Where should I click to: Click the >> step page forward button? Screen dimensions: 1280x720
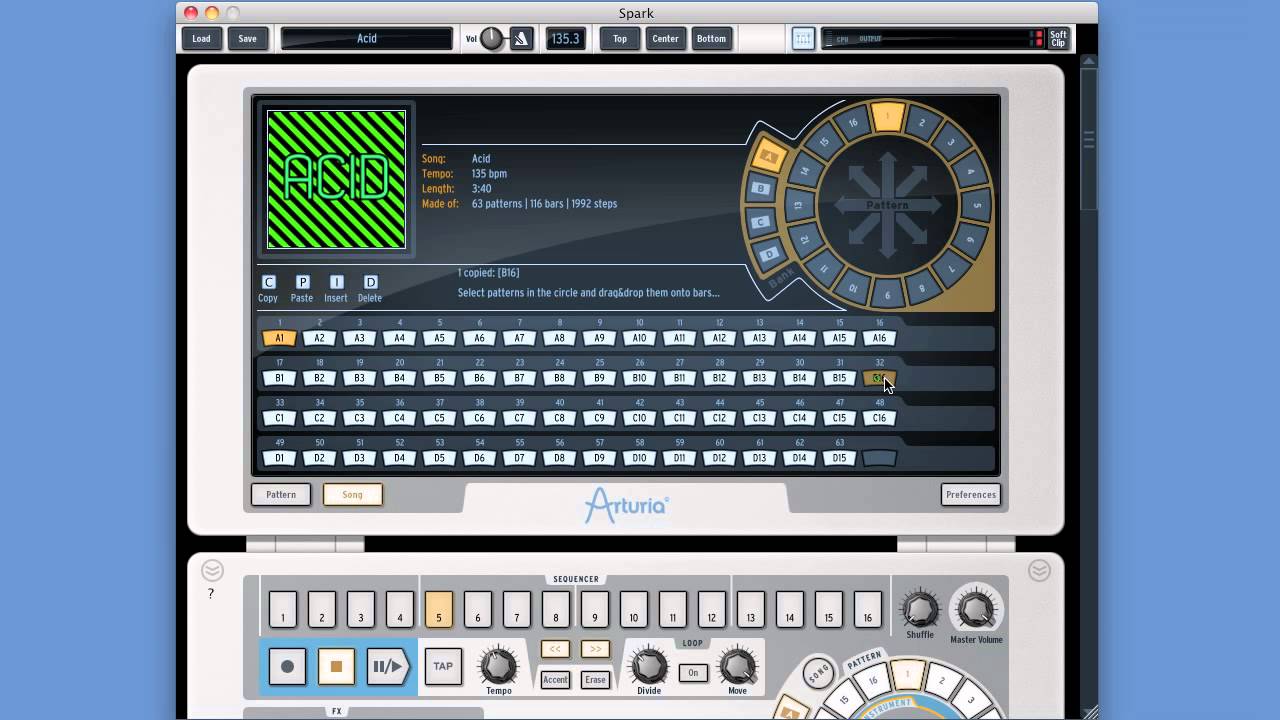coord(595,649)
